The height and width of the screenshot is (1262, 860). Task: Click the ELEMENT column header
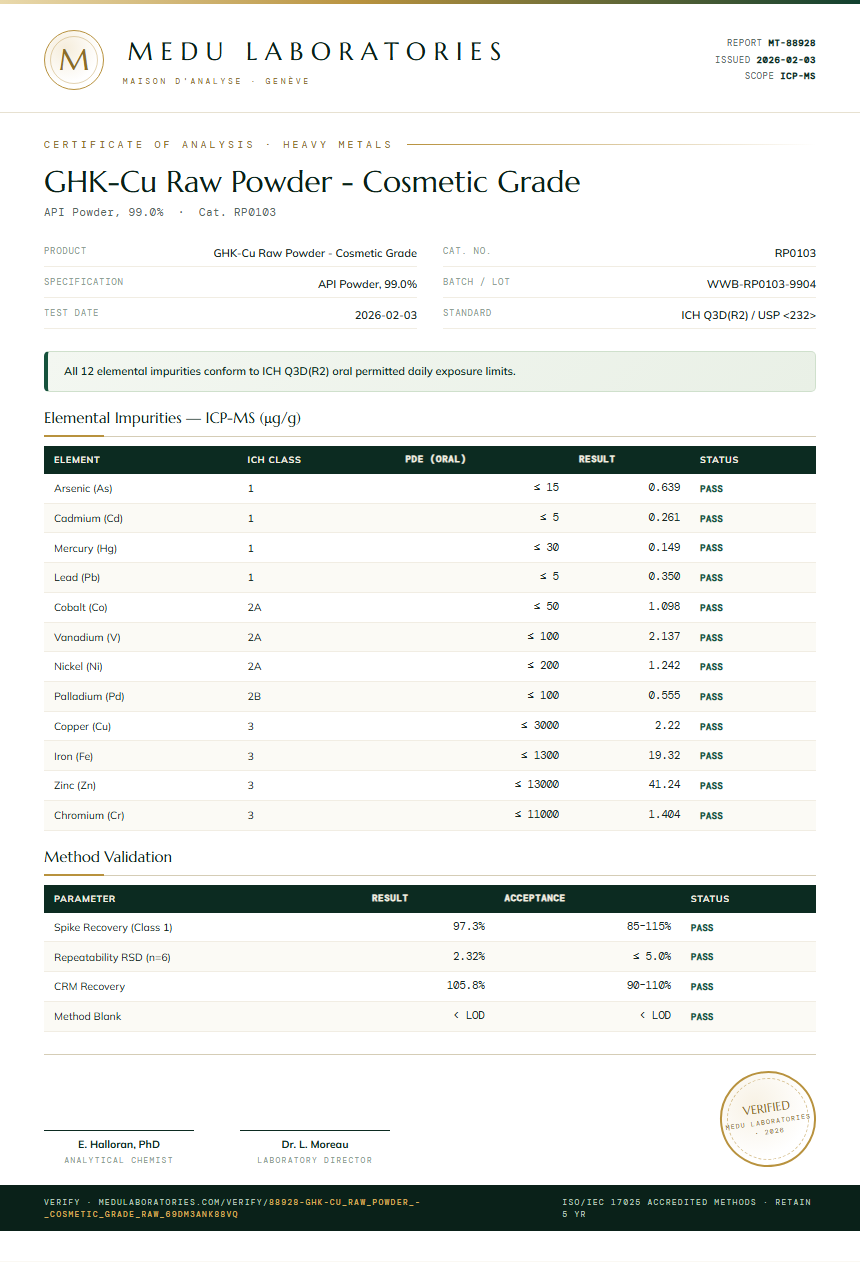77,460
